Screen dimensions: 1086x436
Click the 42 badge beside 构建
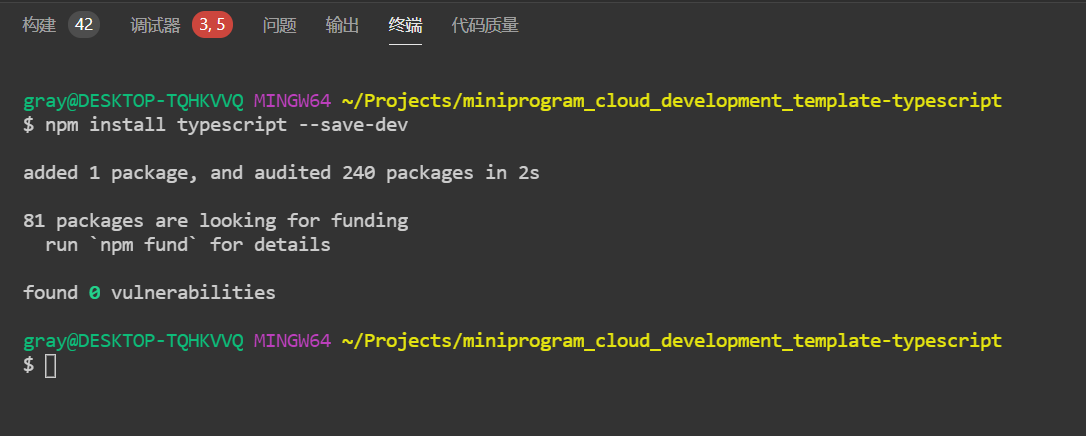(84, 25)
